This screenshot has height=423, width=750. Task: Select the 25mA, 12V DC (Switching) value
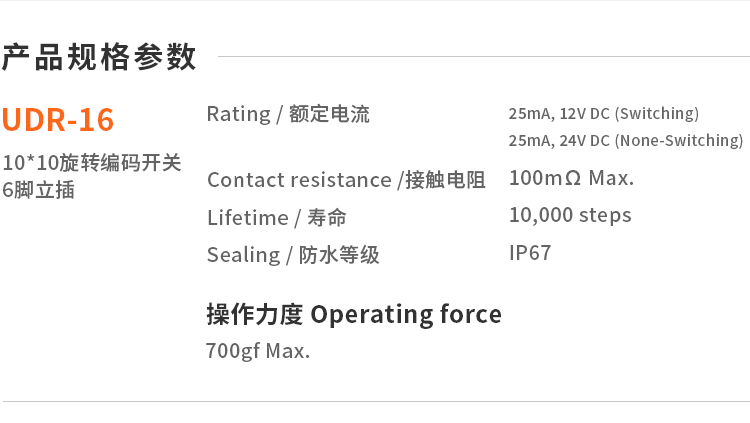click(x=604, y=114)
